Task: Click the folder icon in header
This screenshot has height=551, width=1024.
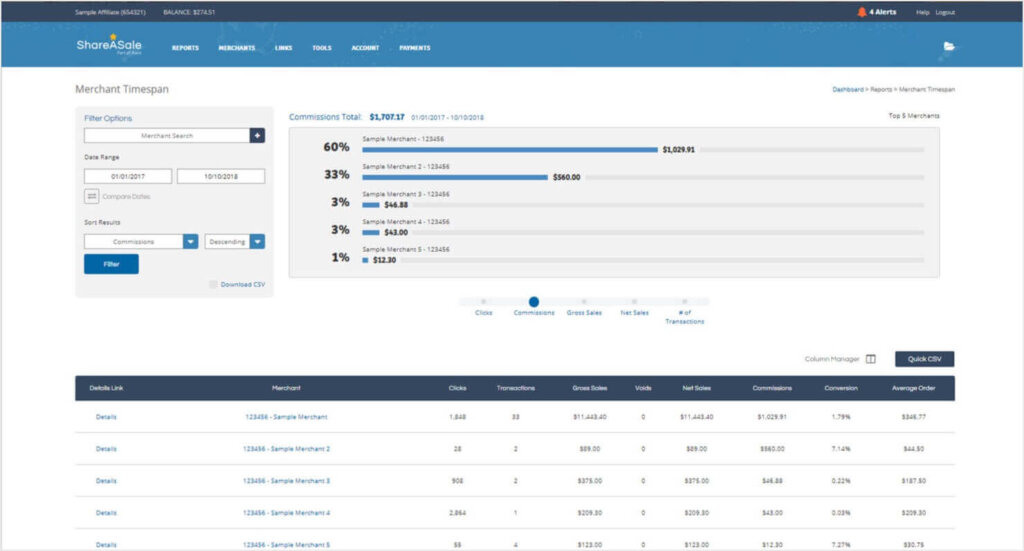Action: tap(949, 46)
